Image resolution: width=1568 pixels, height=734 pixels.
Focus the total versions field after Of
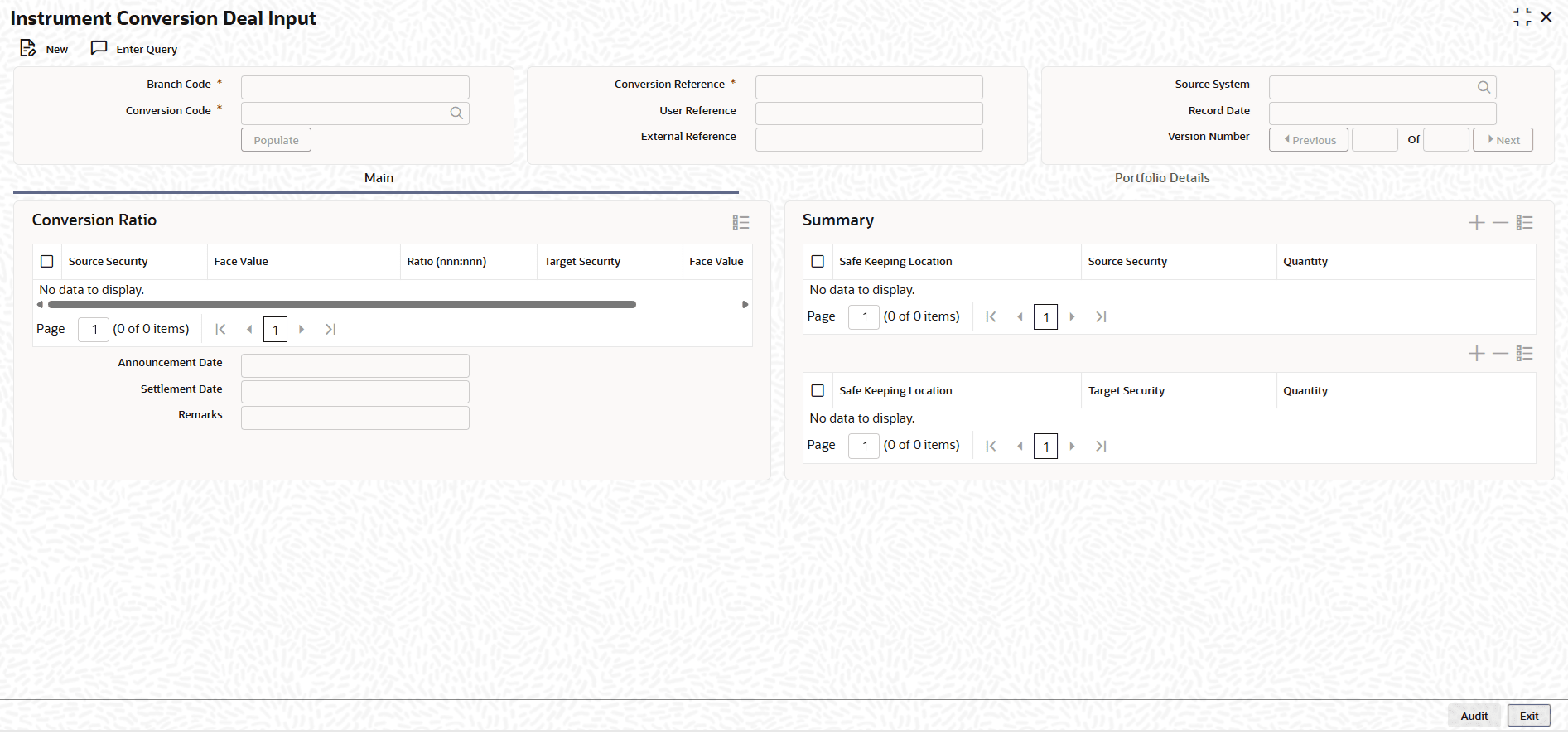pos(1446,140)
